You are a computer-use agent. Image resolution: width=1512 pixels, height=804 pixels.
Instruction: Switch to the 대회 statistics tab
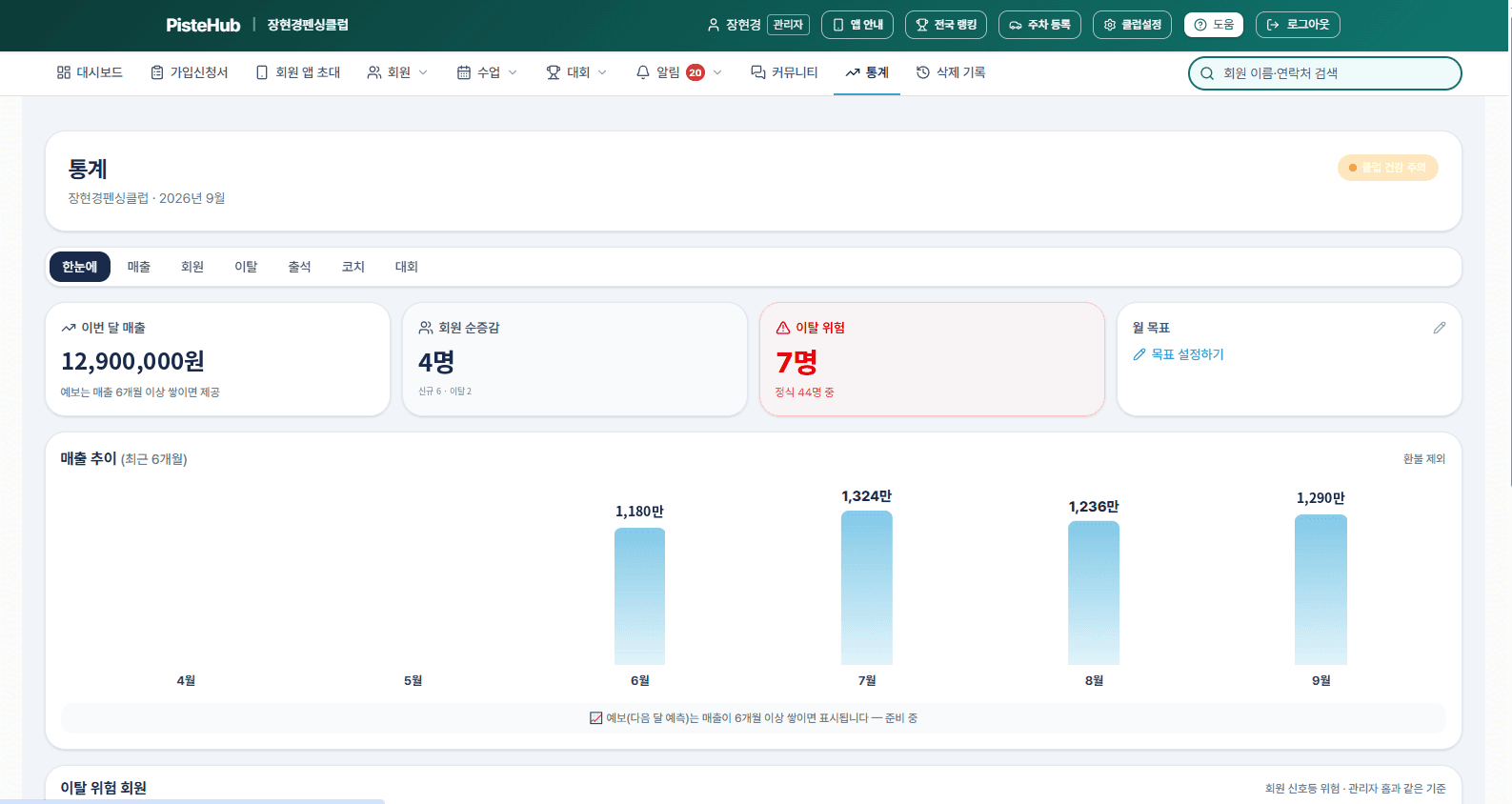point(407,267)
